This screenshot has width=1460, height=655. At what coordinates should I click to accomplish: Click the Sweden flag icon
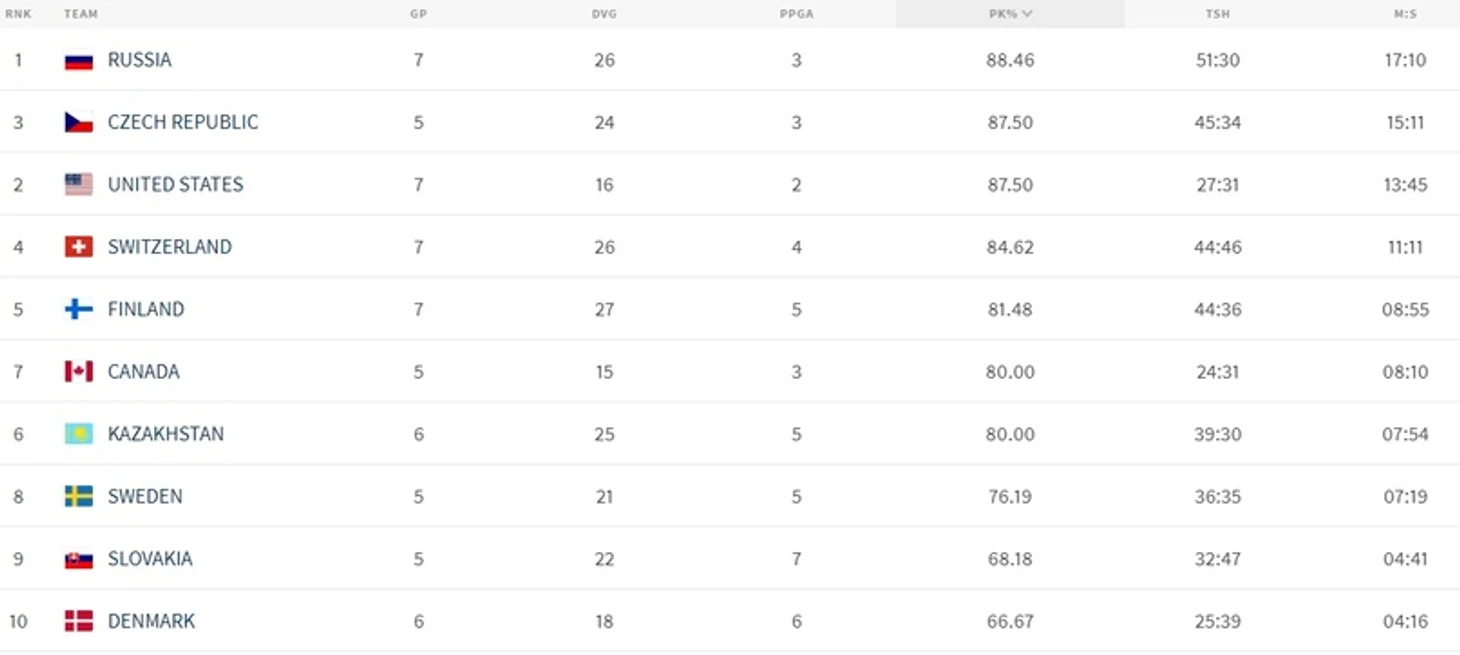point(79,496)
